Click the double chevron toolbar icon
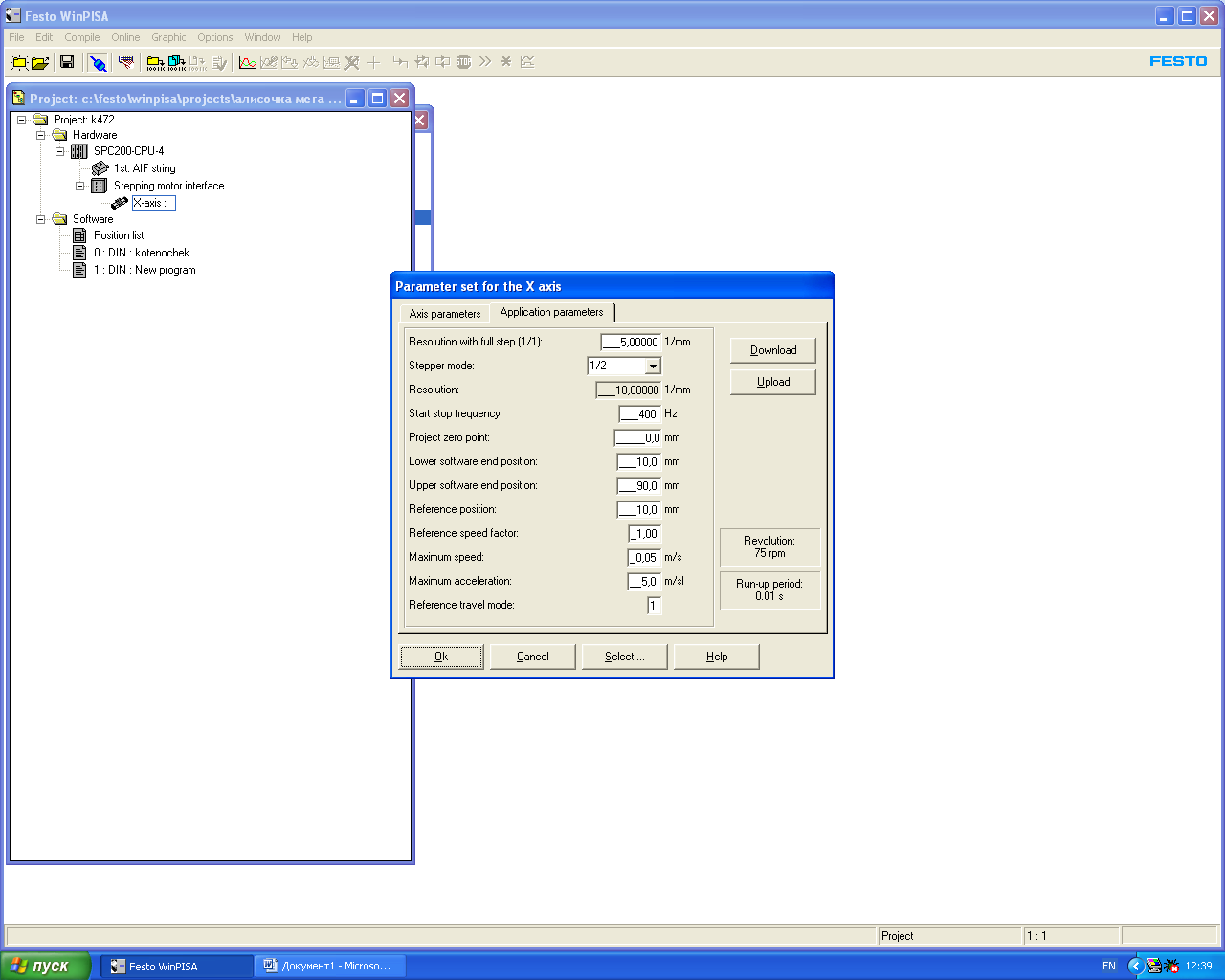The image size is (1225, 980). [485, 61]
